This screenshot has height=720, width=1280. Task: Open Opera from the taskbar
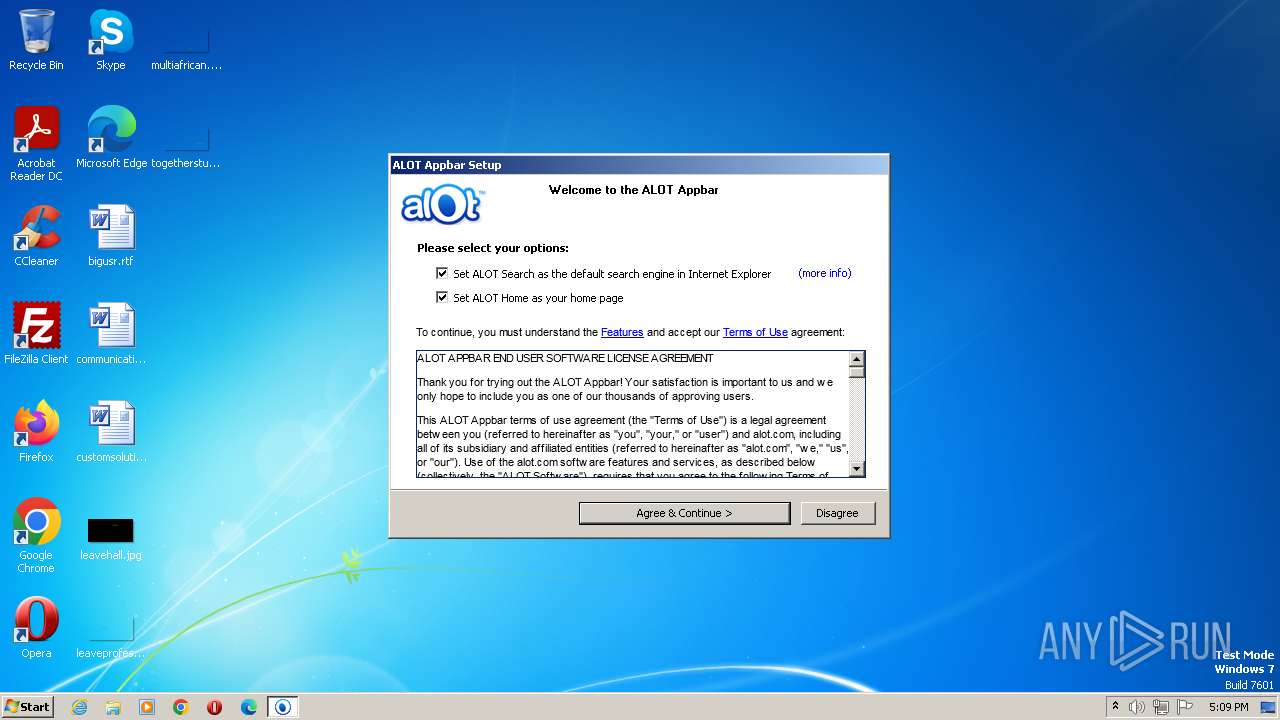[214, 707]
